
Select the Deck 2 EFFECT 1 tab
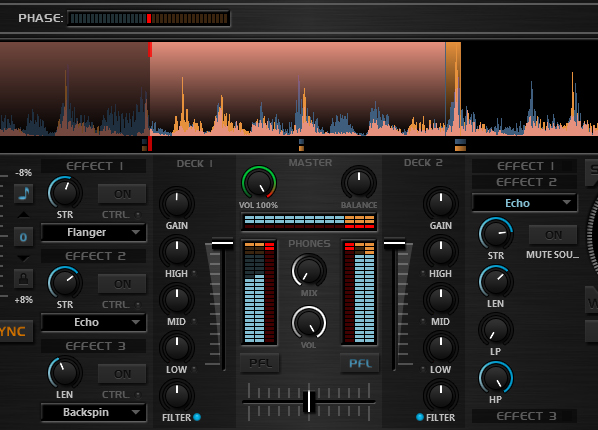[525, 166]
